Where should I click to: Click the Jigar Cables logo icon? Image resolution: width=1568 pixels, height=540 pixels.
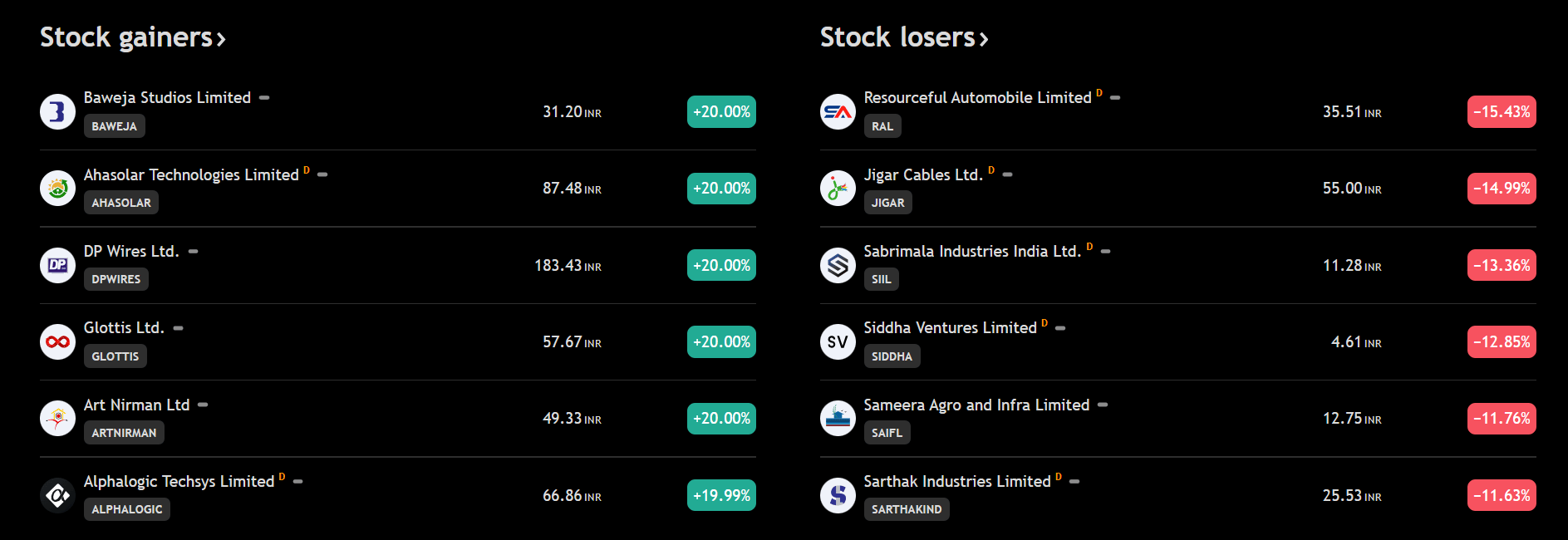838,189
